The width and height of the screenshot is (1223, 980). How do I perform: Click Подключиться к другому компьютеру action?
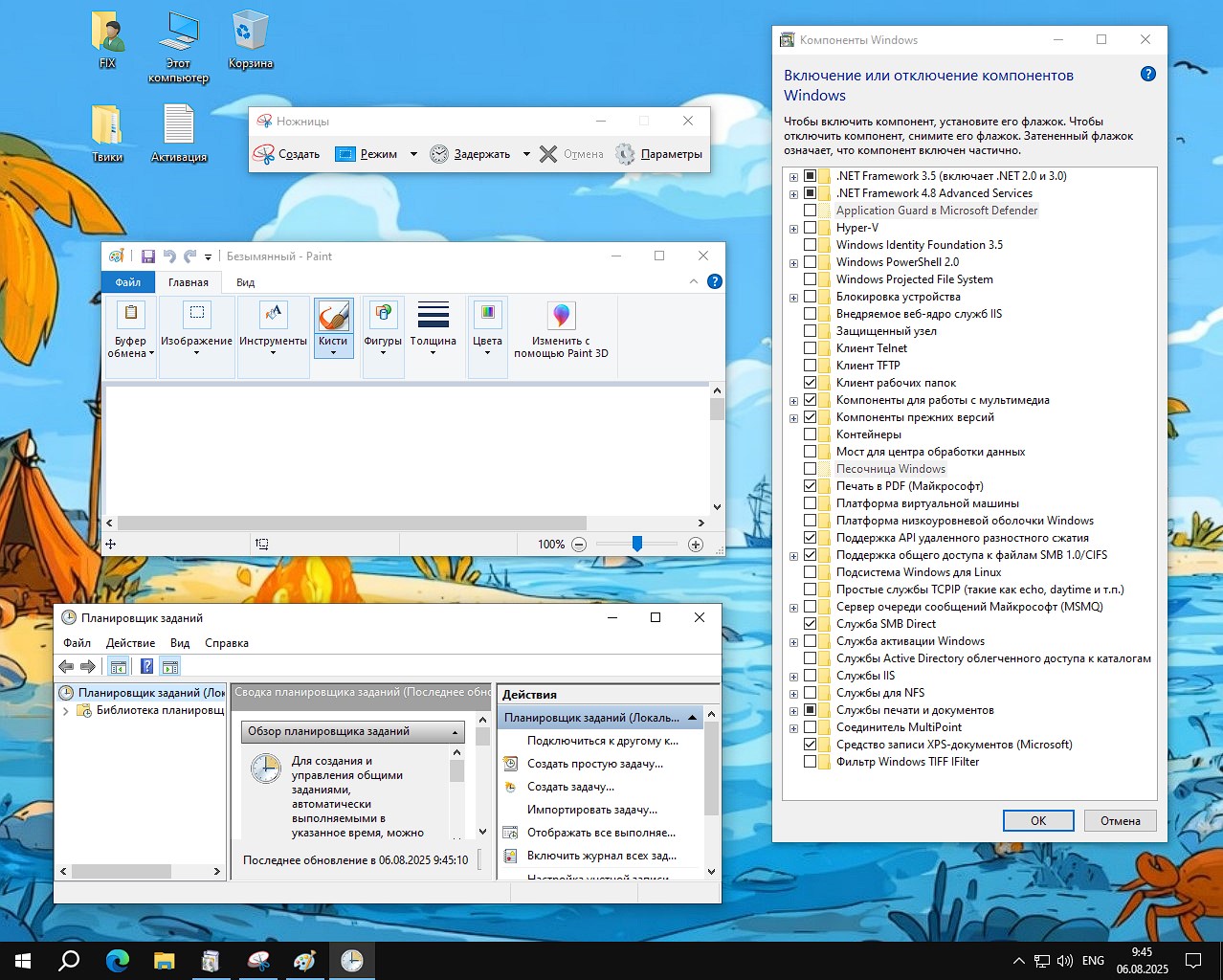(x=601, y=741)
